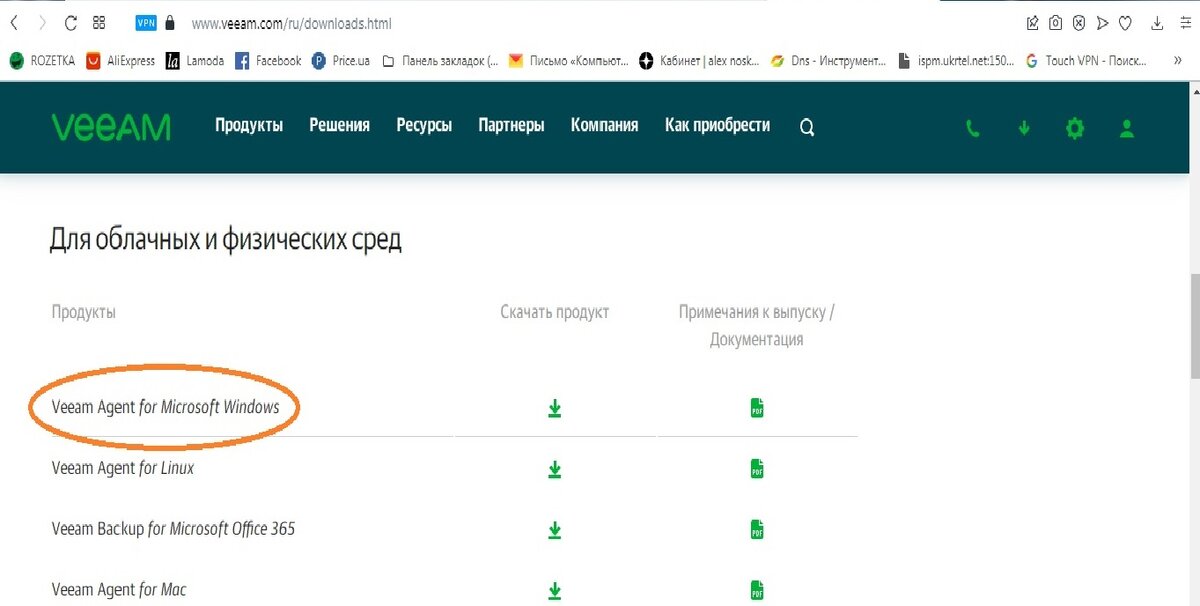Toggle the VPN badge in address bar
The image size is (1200, 606).
point(146,22)
